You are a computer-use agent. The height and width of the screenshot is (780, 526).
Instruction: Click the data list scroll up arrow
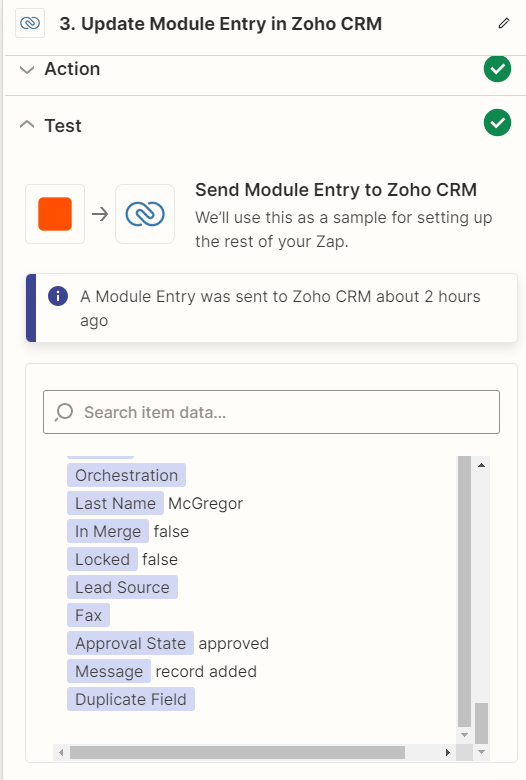pyautogui.click(x=481, y=465)
